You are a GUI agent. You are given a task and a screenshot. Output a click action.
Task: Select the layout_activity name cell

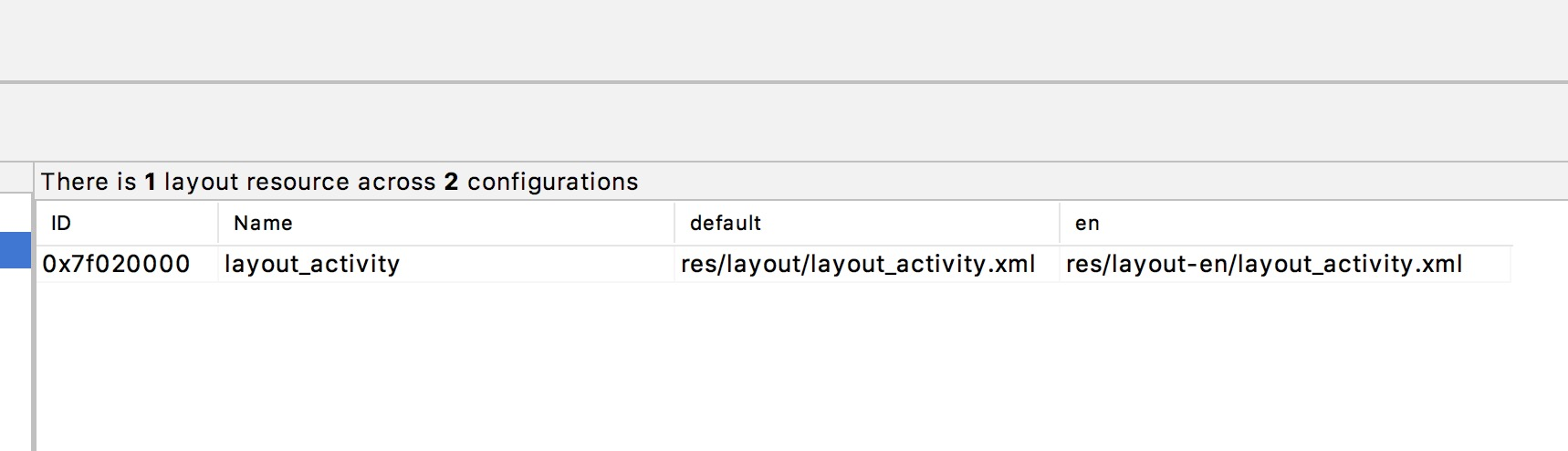click(x=312, y=265)
